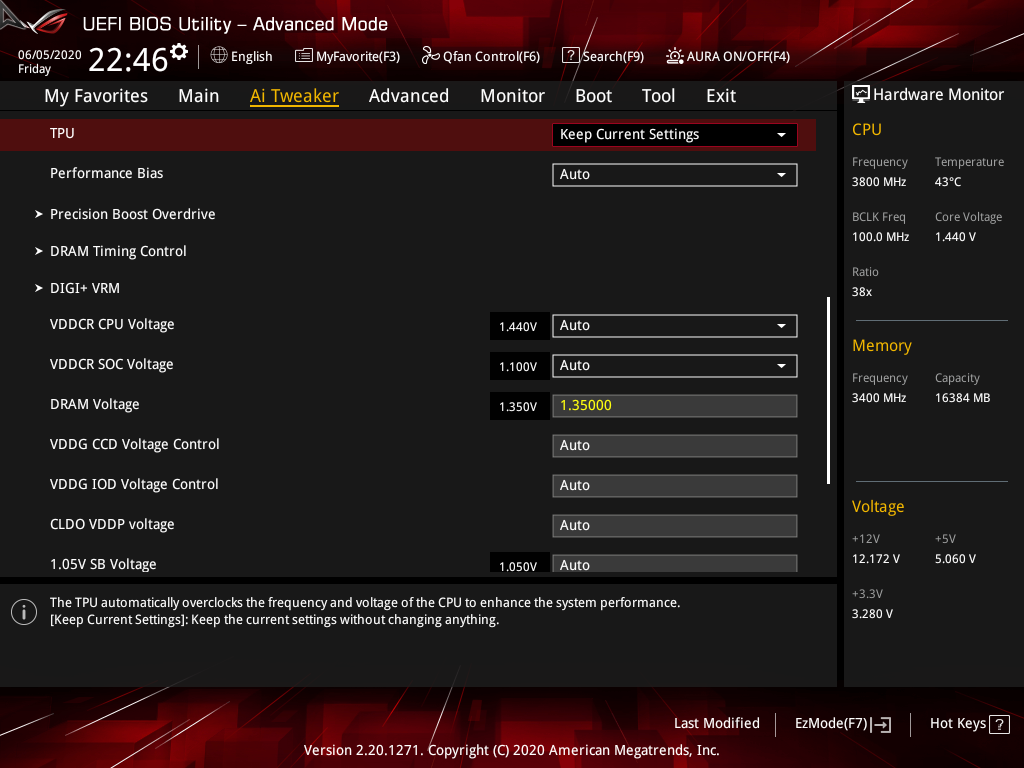Open Search(F9)

(x=603, y=56)
